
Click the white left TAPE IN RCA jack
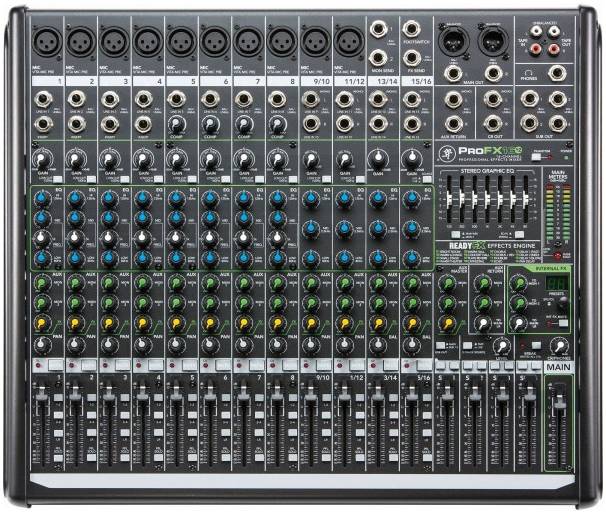(x=536, y=31)
